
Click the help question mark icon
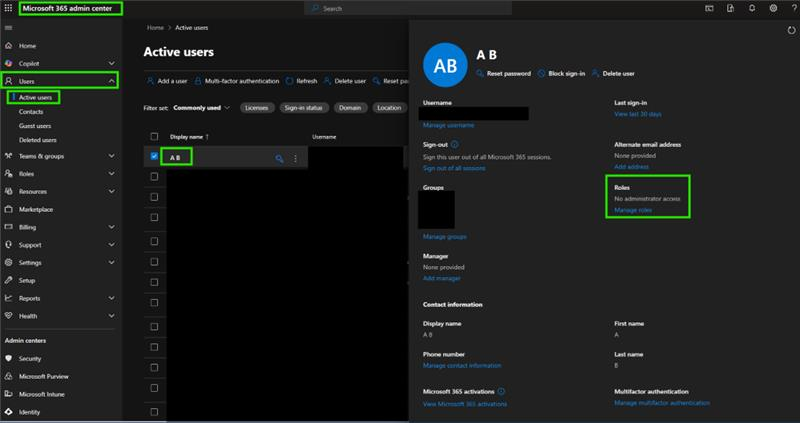(x=795, y=8)
